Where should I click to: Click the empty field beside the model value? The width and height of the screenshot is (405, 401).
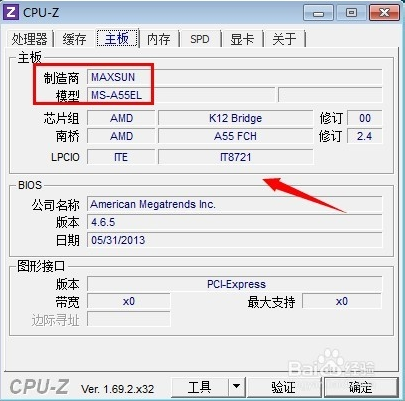click(x=330, y=95)
